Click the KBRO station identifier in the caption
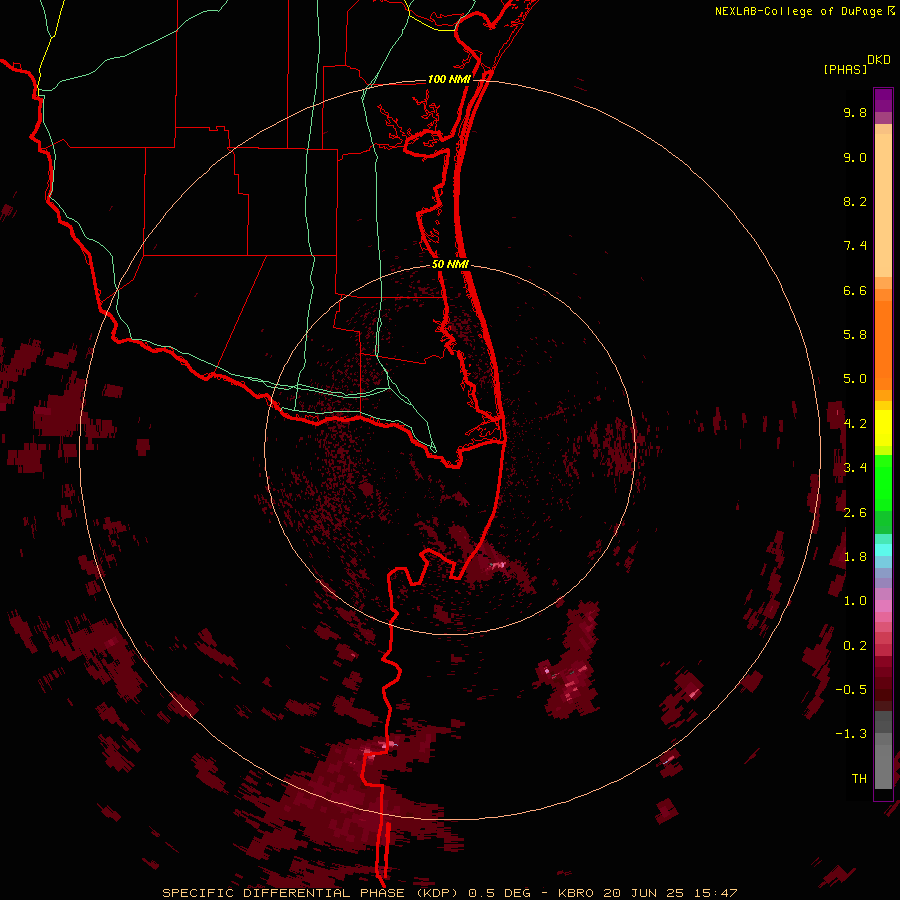The height and width of the screenshot is (900, 900). 576,893
